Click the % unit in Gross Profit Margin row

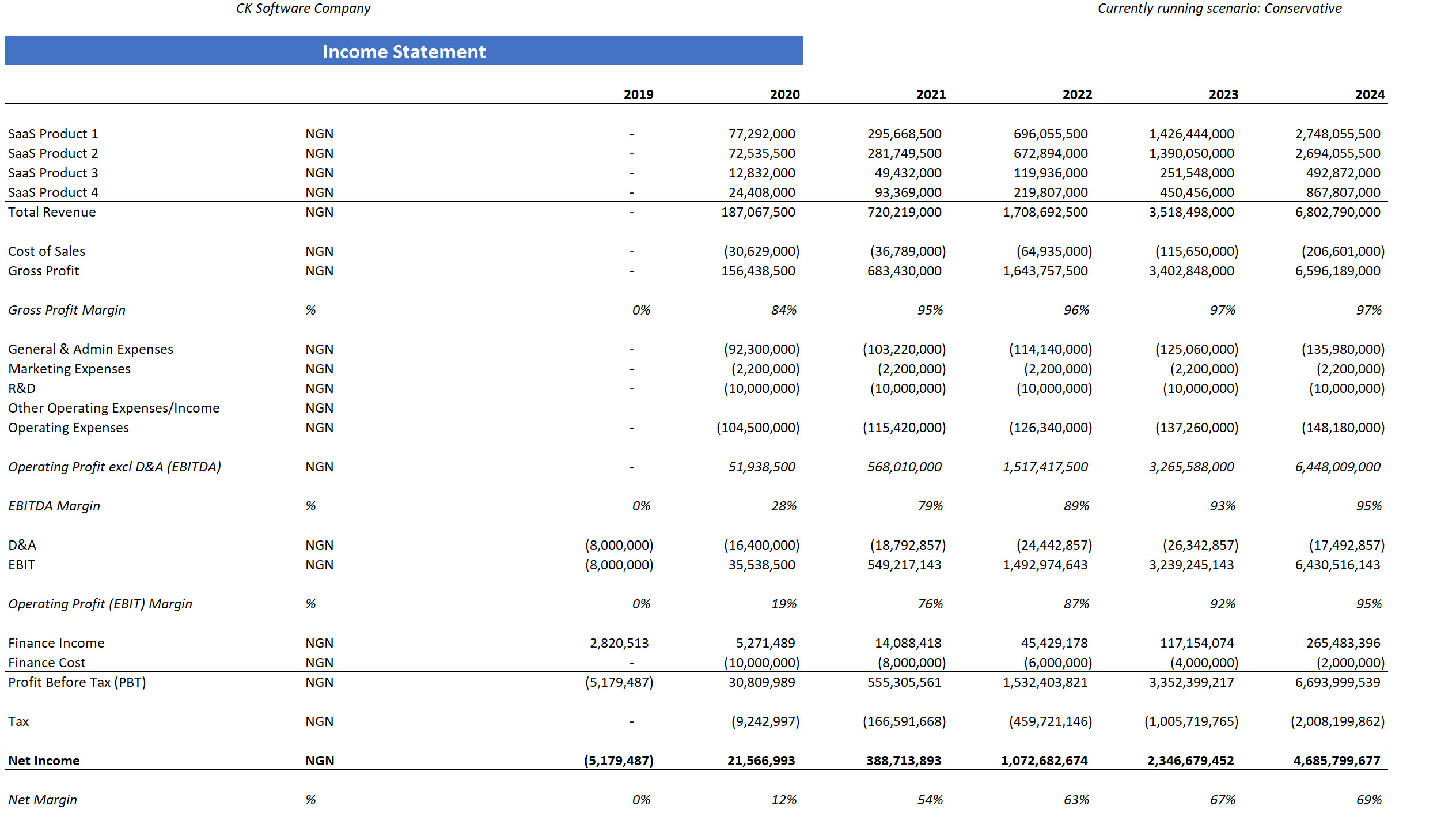pyautogui.click(x=310, y=310)
